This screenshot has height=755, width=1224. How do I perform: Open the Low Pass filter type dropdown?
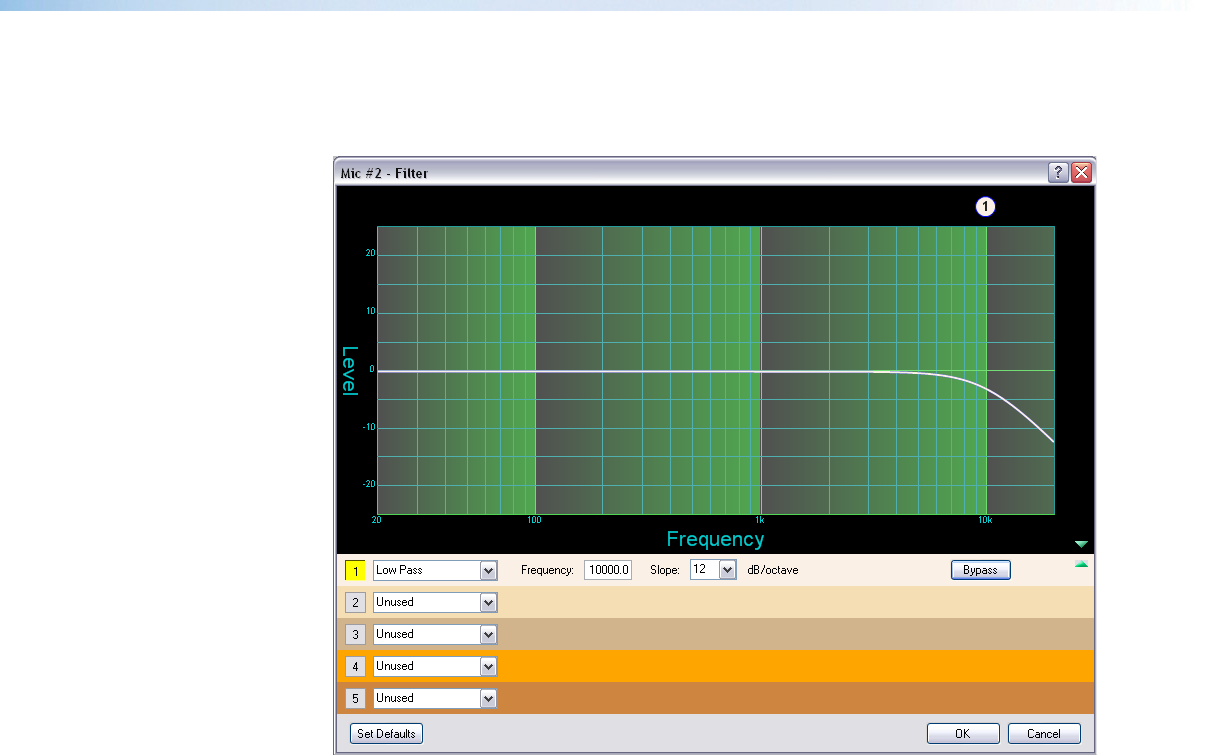tap(488, 570)
